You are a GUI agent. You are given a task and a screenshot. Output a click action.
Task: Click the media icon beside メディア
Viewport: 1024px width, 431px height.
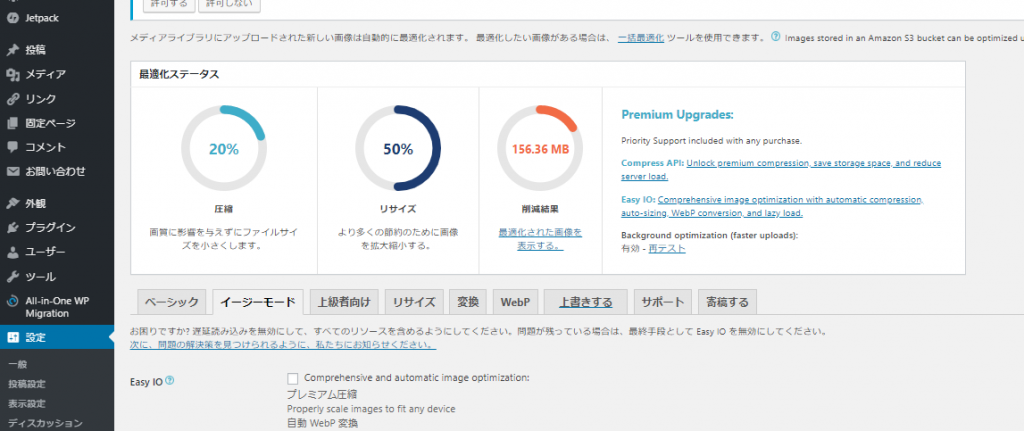(12, 74)
